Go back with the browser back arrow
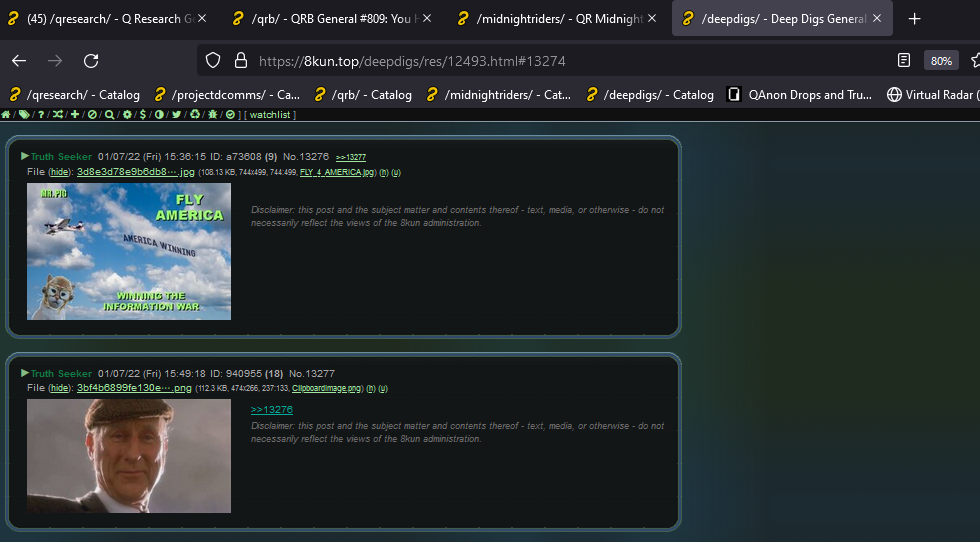Viewport: 980px width, 542px height. click(x=19, y=61)
